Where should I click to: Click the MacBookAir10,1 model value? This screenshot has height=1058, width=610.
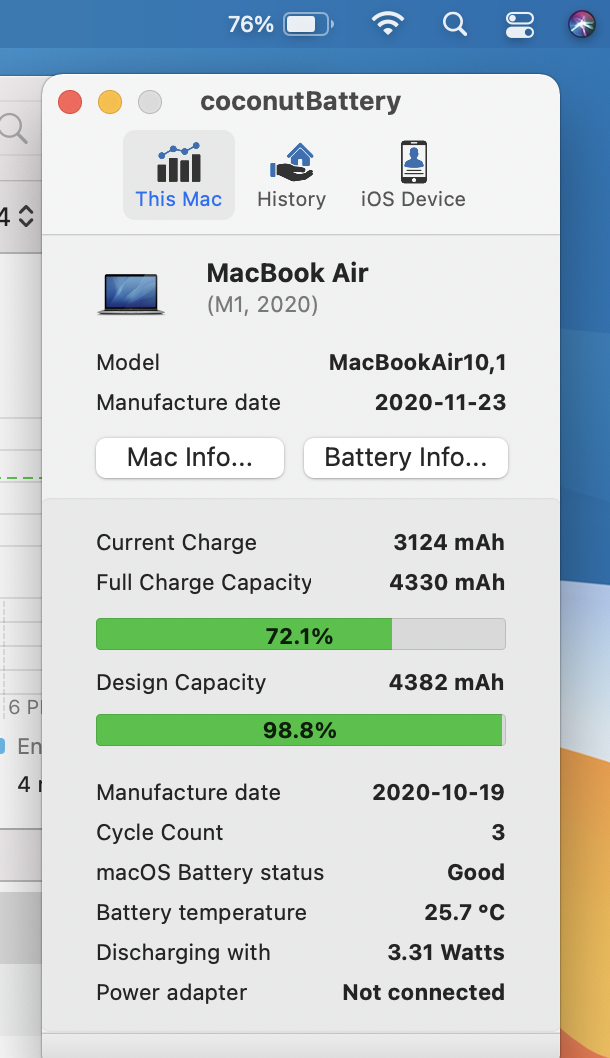417,362
